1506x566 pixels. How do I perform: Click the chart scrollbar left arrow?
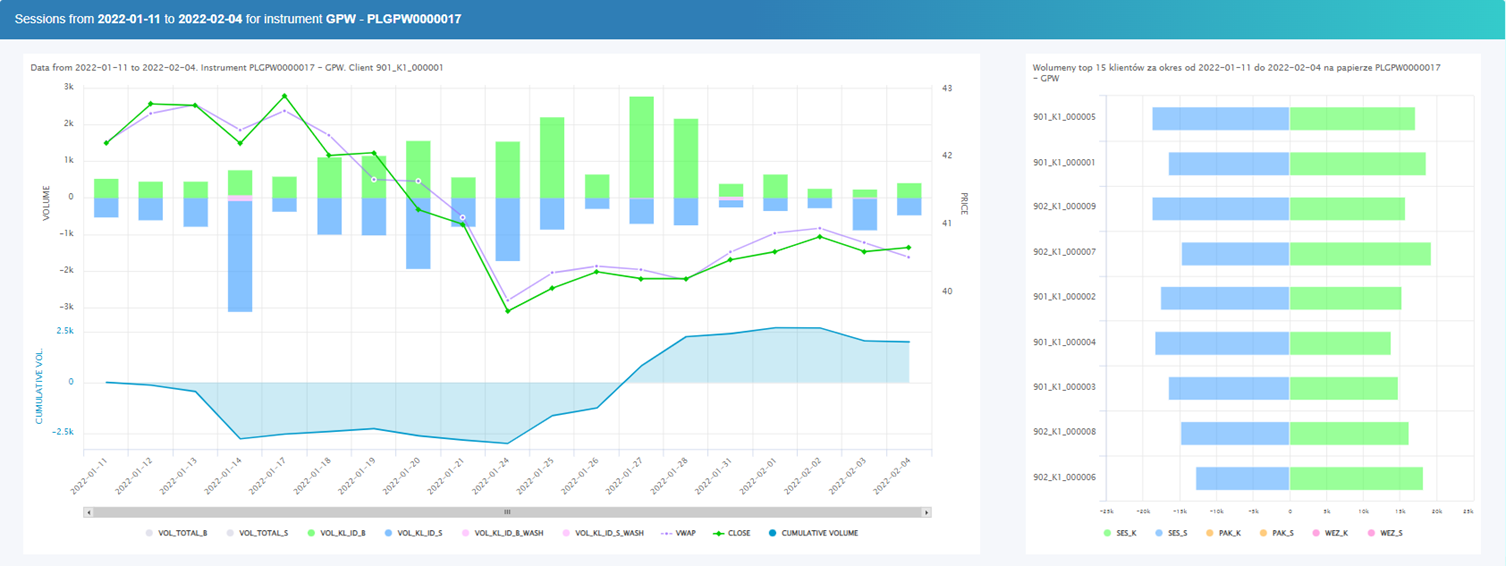coord(90,512)
